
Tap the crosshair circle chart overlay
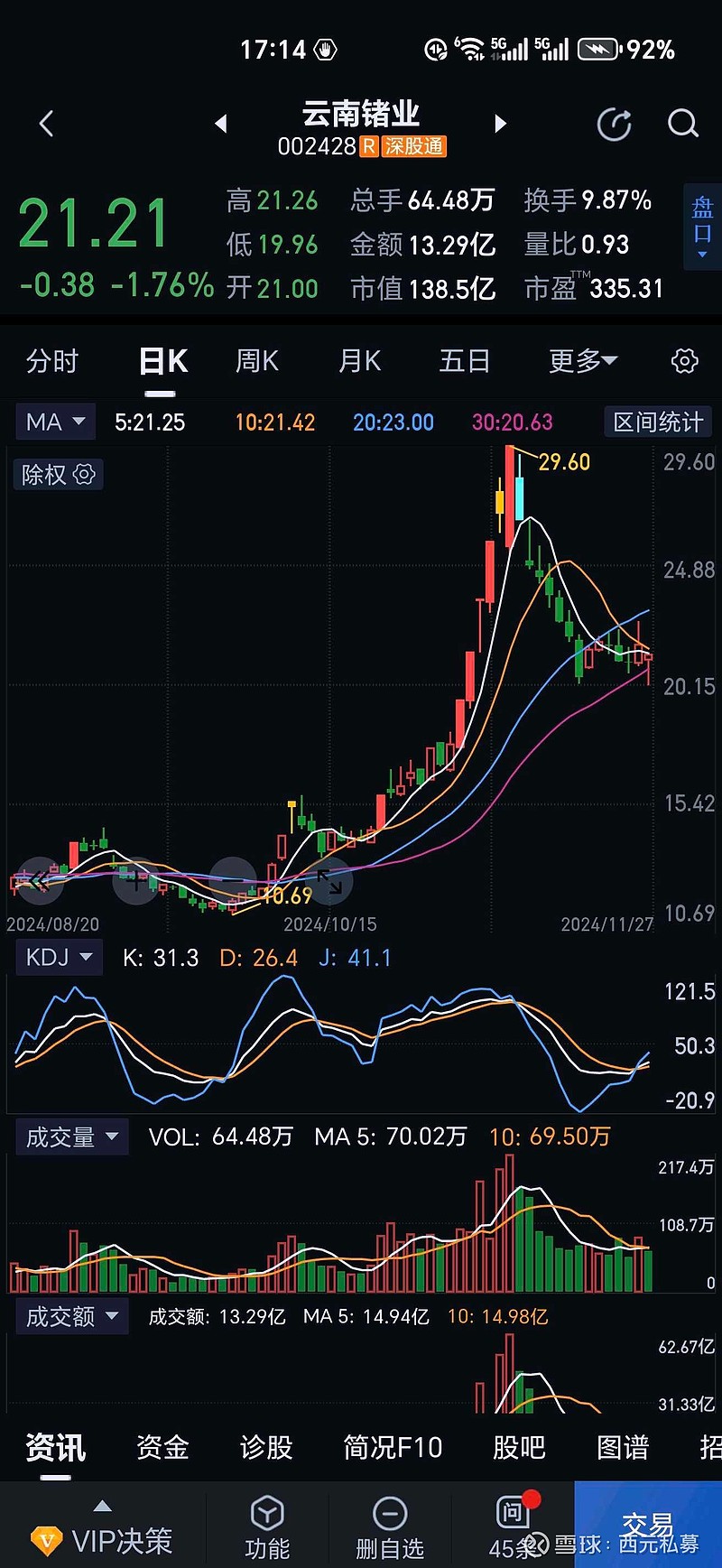(x=136, y=881)
